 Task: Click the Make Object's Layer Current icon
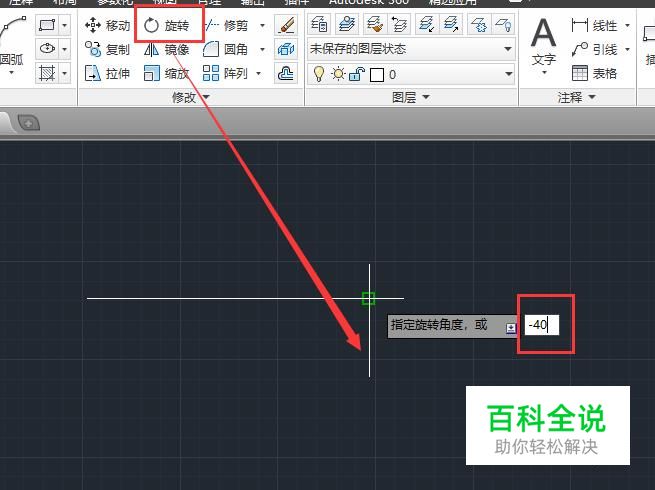[x=347, y=25]
